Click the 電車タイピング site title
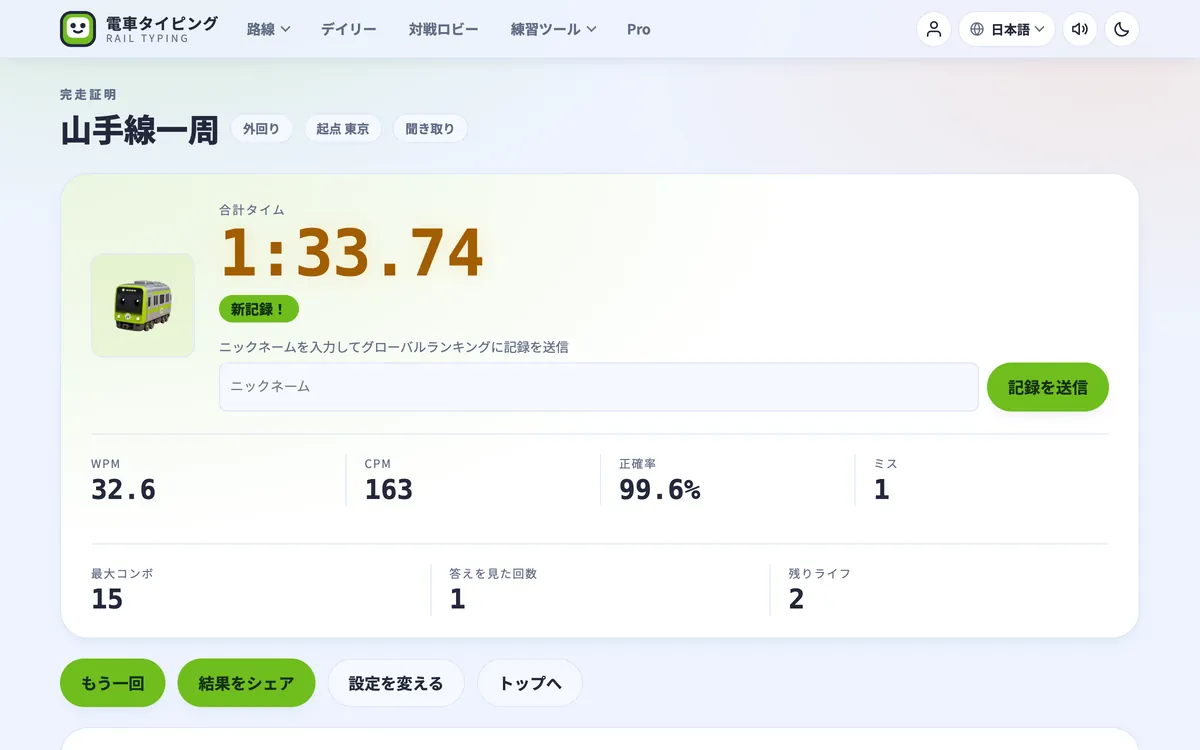 click(x=161, y=23)
